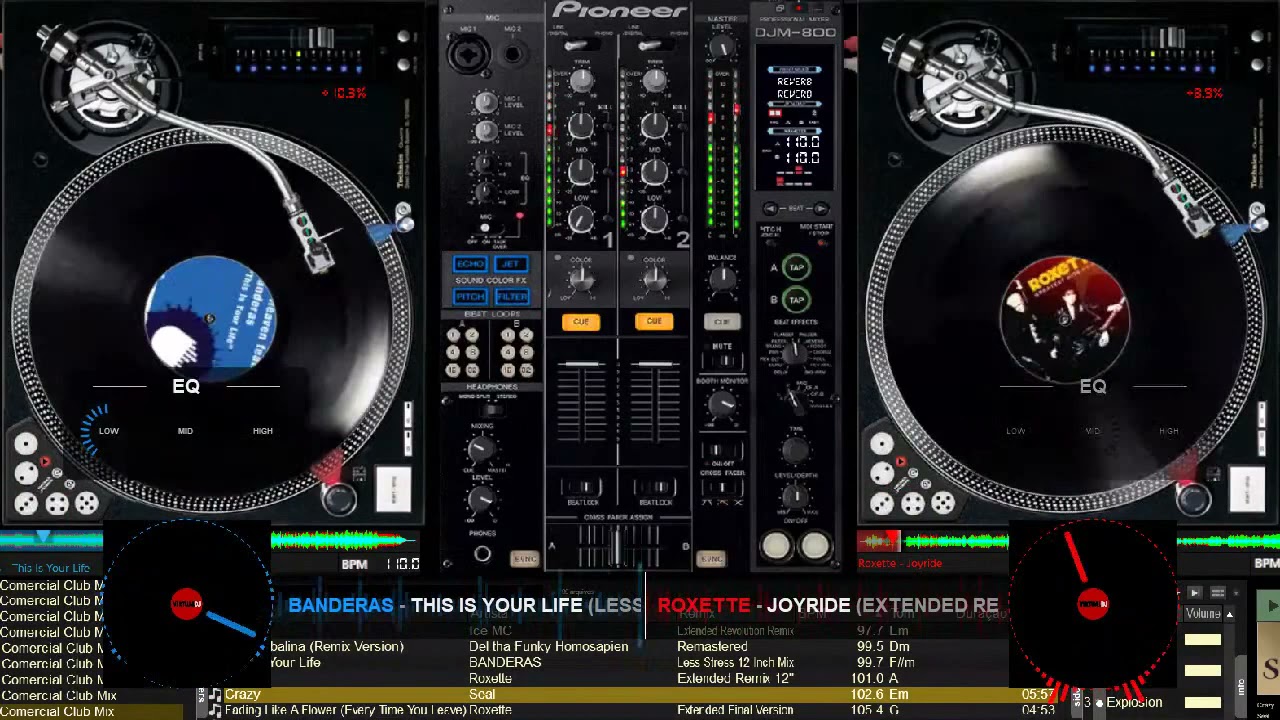
Task: Toggle left channel BEATLOCK switch
Action: point(581,488)
